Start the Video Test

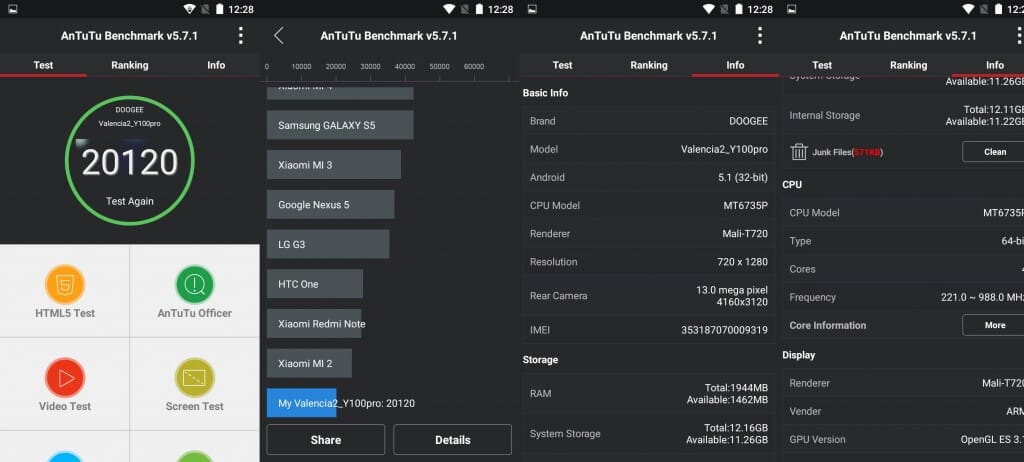click(65, 378)
